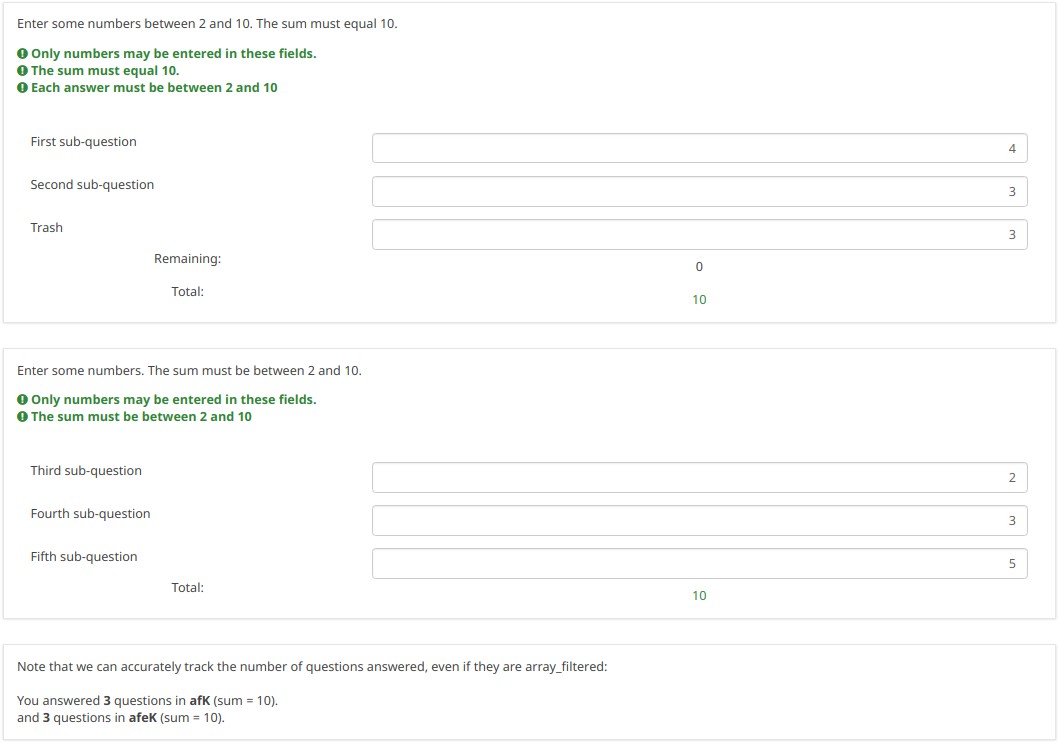Click the green Total value under Fifth sub-question
The height and width of the screenshot is (742, 1059).
[699, 596]
